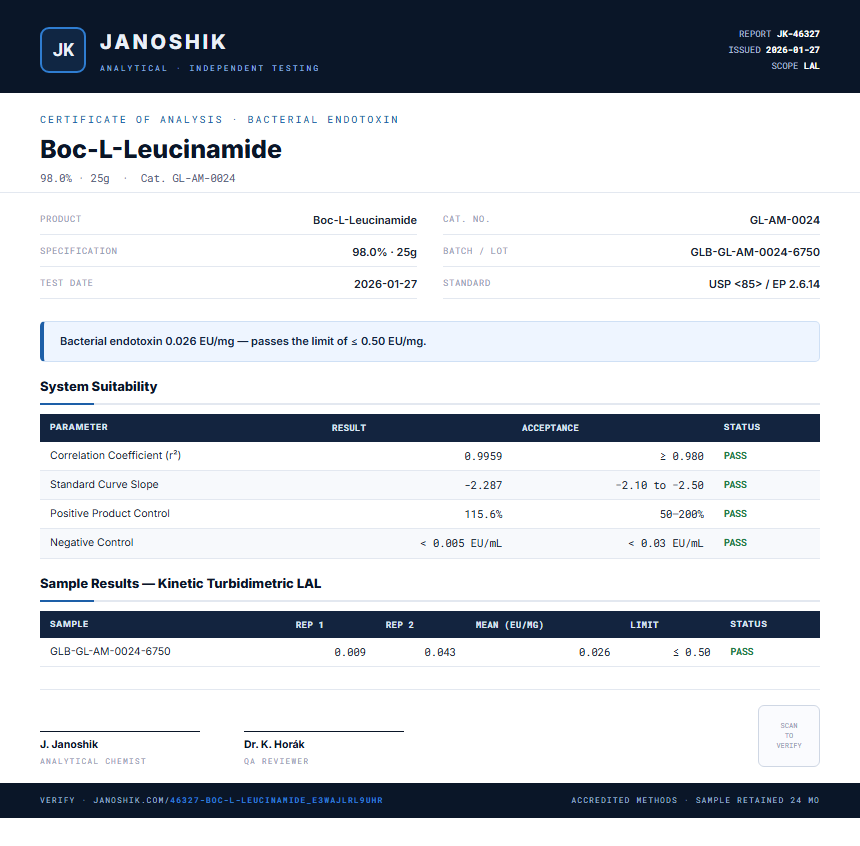860x846 pixels.
Task: Click the SAMPLE column header
Action: 69,624
